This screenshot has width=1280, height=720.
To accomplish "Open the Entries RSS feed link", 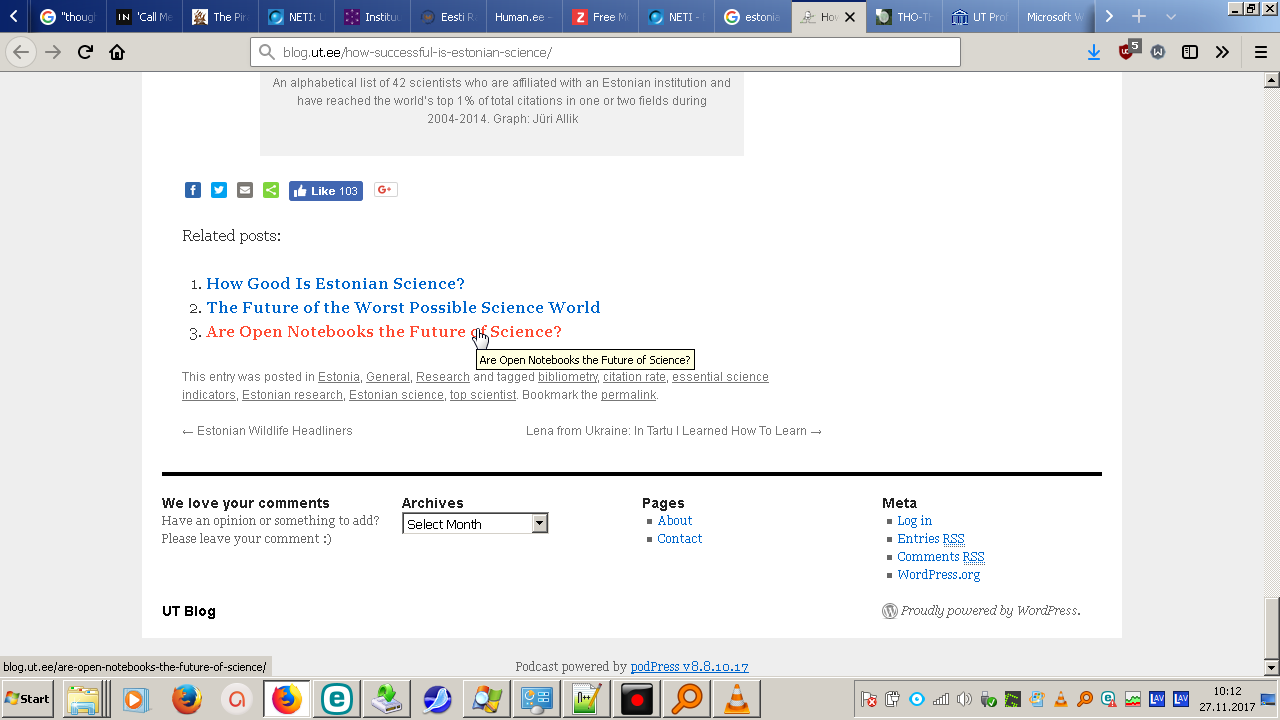I will pos(931,539).
